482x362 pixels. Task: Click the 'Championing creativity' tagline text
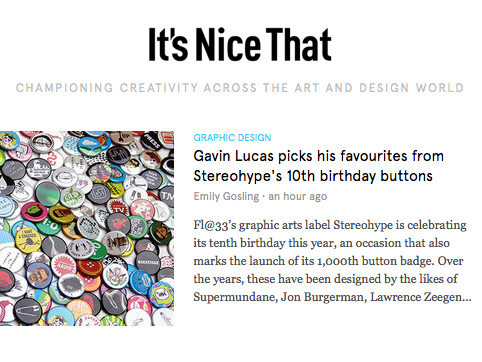click(x=240, y=88)
